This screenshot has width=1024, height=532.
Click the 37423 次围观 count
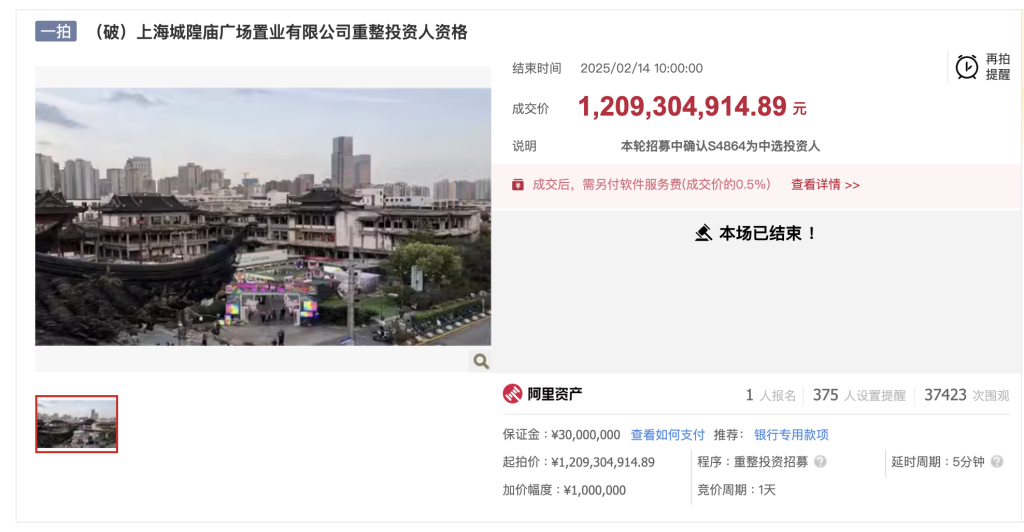[x=967, y=395]
